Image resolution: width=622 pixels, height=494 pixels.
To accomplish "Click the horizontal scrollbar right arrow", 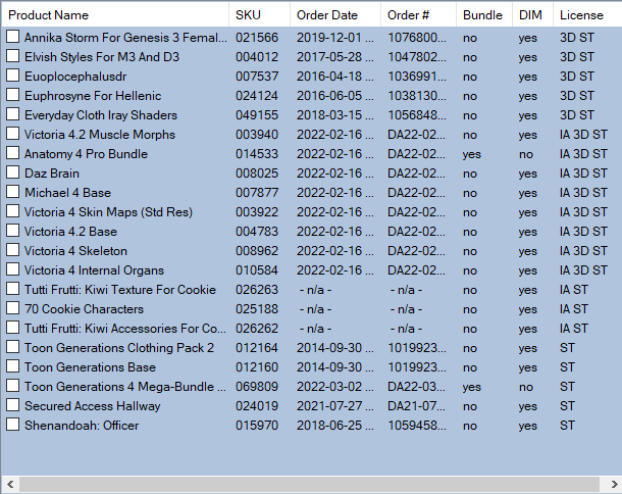I will [612, 484].
